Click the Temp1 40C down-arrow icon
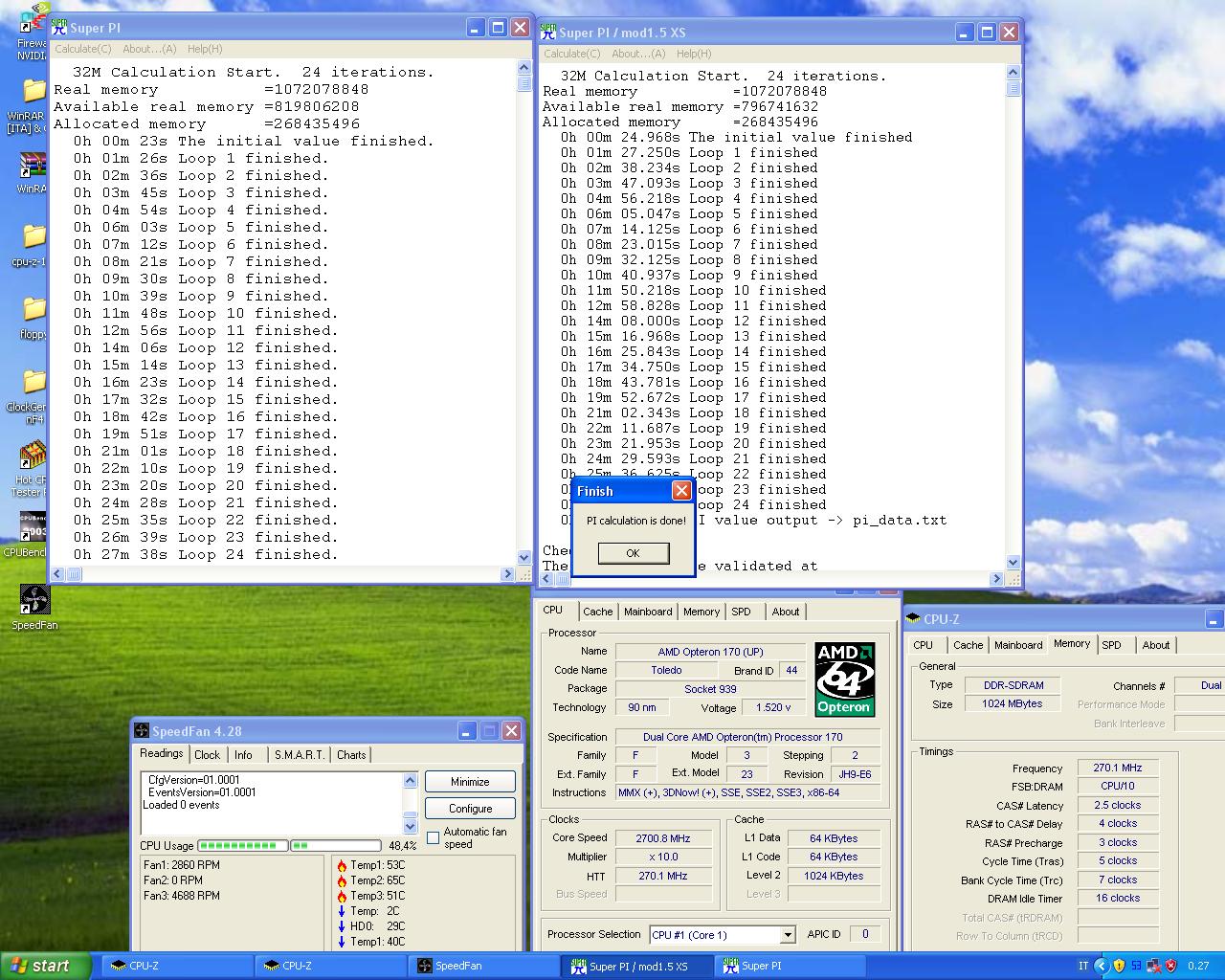 pos(342,942)
